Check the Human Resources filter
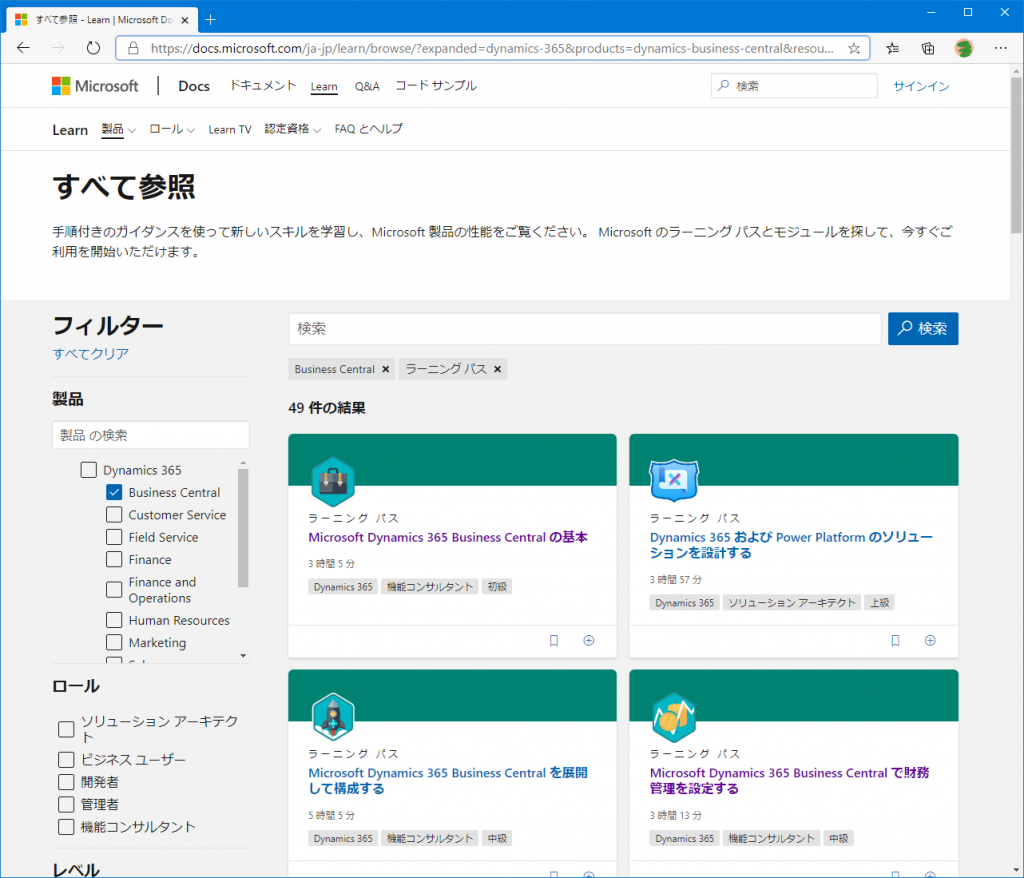This screenshot has height=878, width=1024. pyautogui.click(x=114, y=621)
